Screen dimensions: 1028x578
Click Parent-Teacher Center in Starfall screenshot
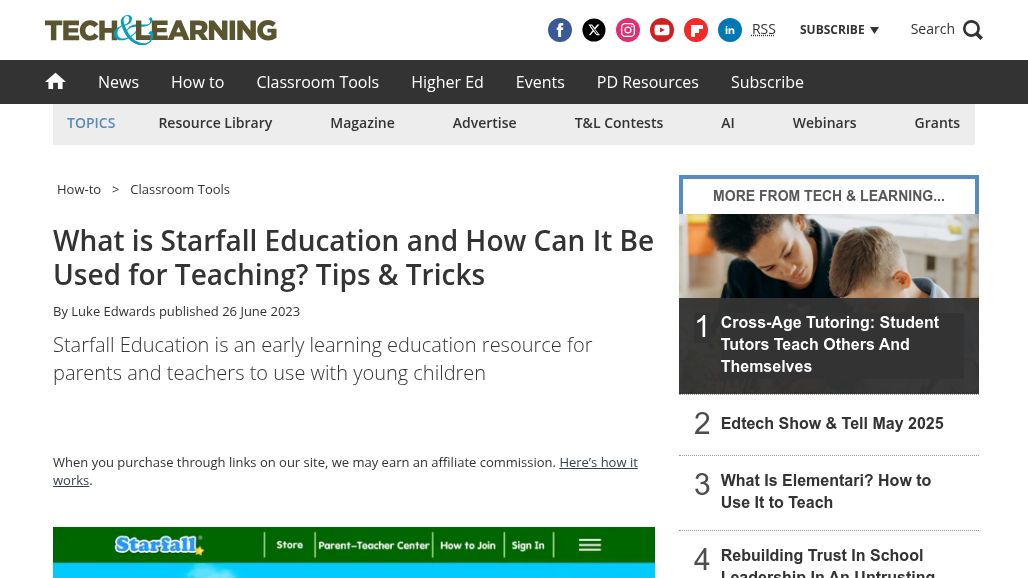coord(374,545)
